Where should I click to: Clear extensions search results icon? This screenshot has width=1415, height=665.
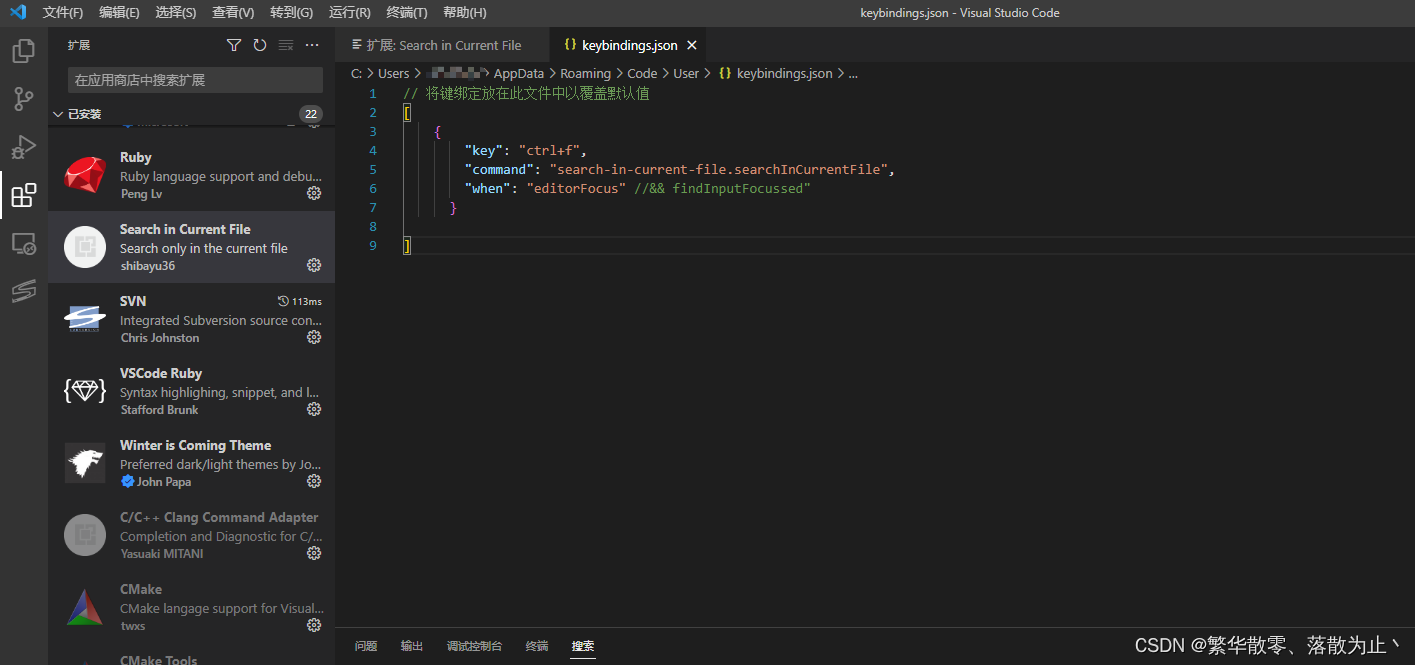(286, 45)
